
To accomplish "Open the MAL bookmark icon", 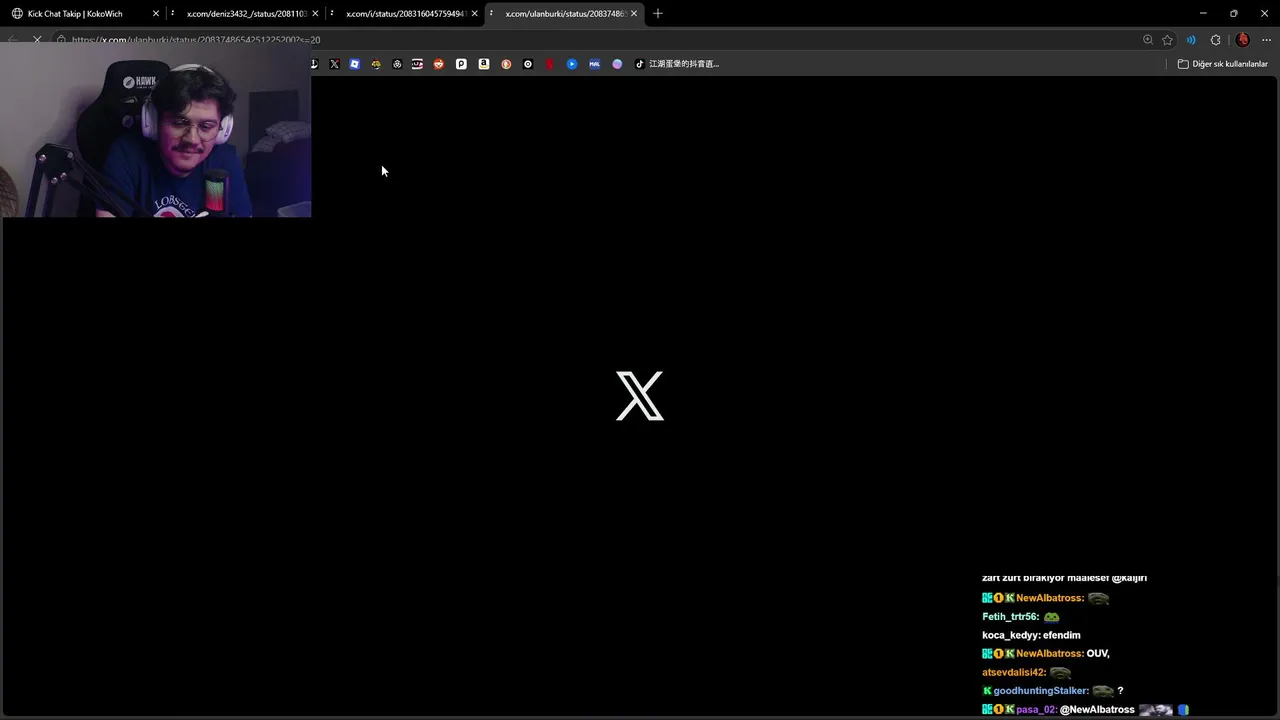I will [594, 64].
